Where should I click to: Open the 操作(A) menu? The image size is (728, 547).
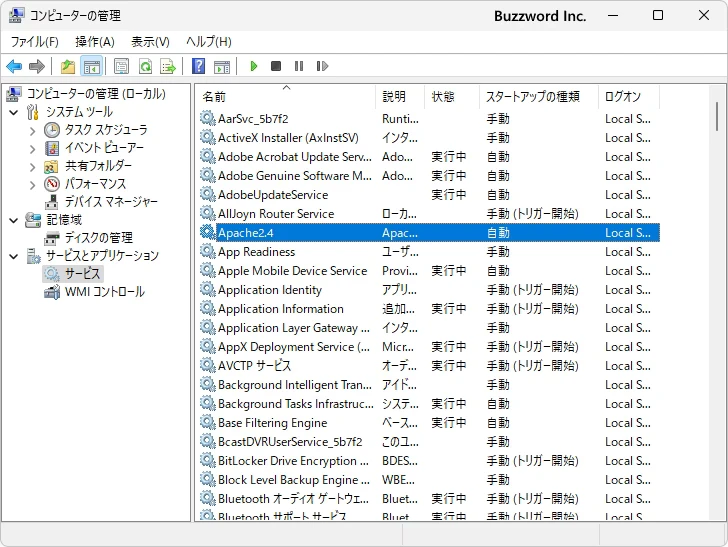click(95, 41)
